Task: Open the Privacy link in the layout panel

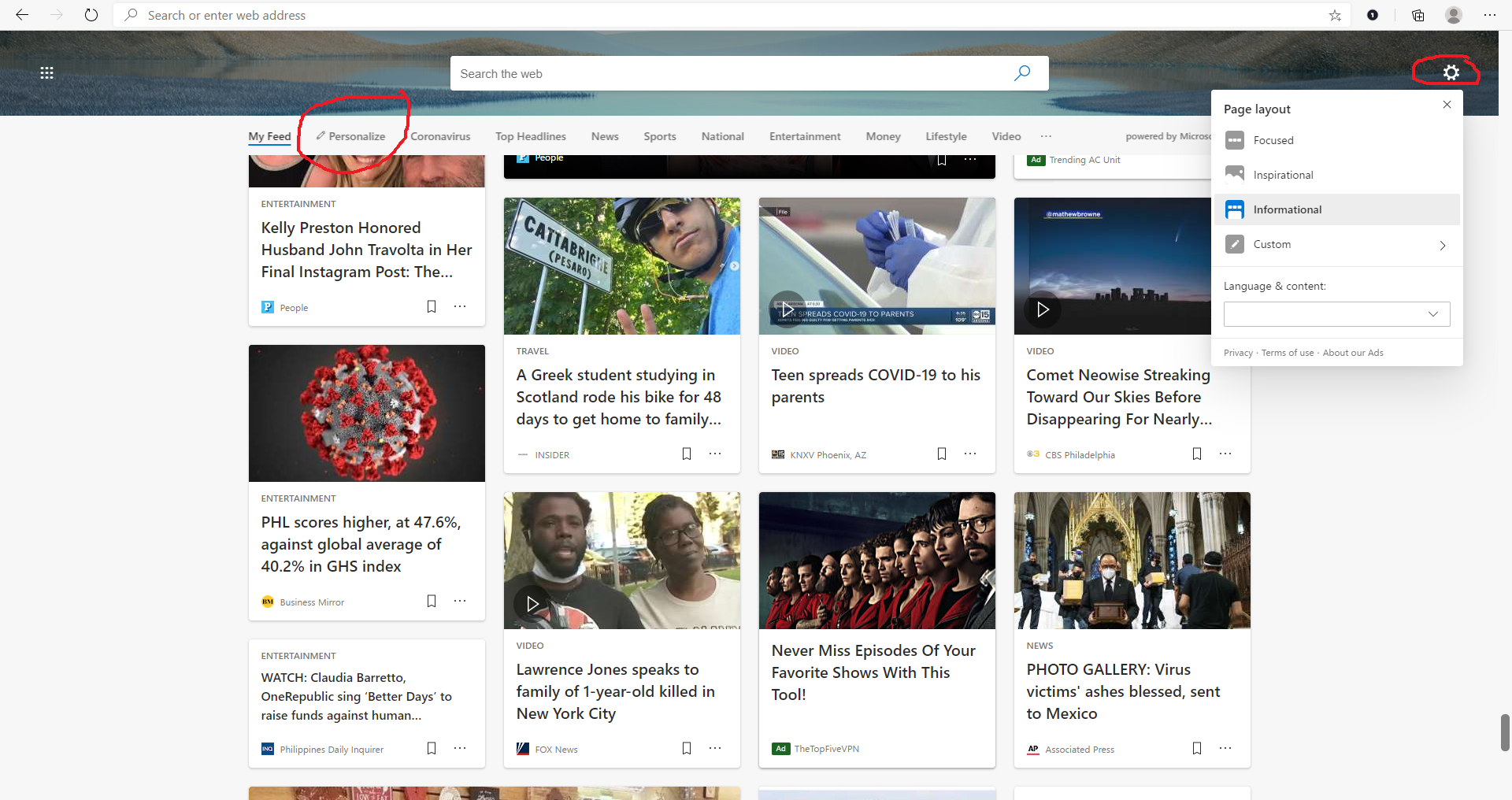Action: (1237, 352)
